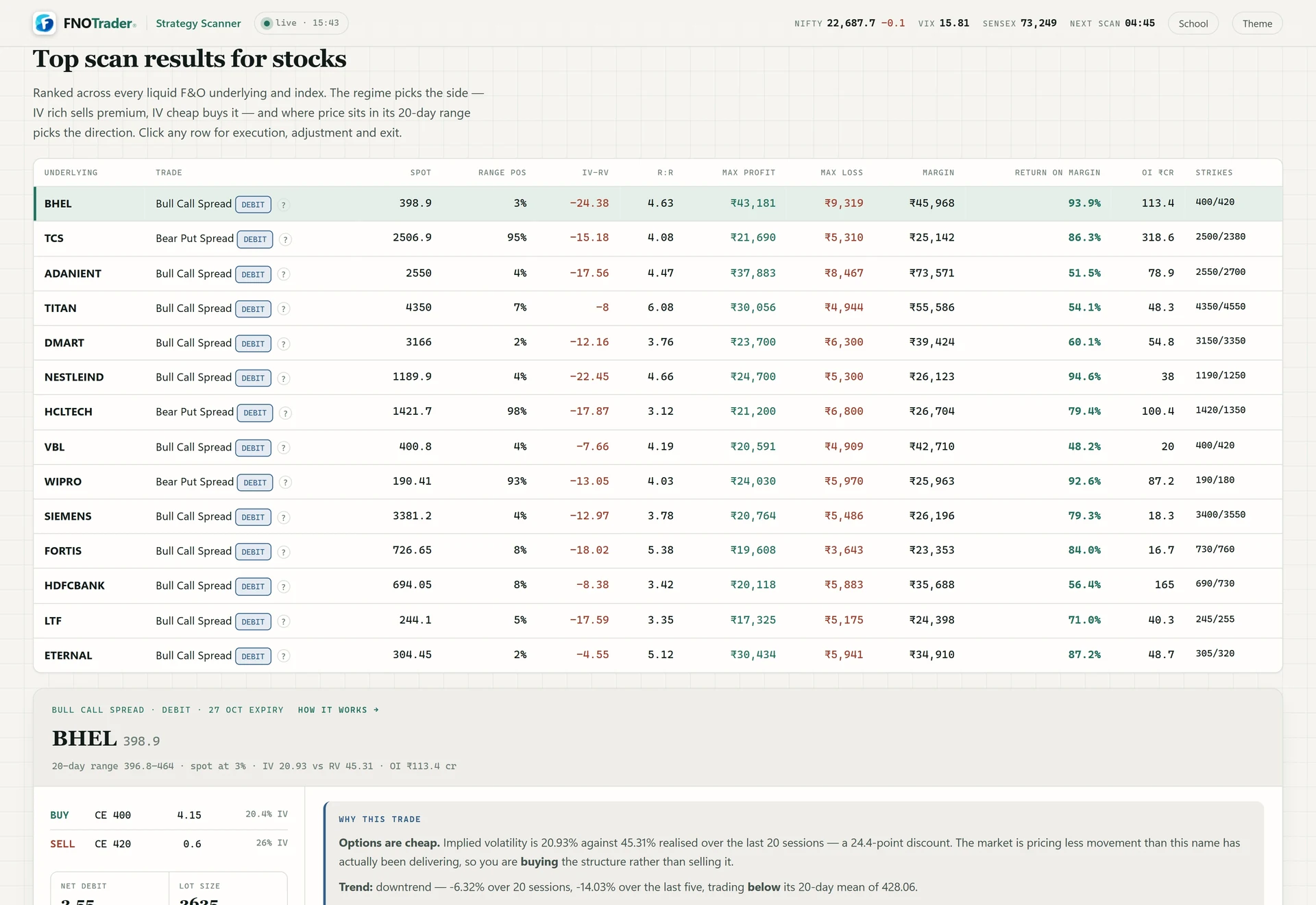This screenshot has width=1316, height=905.
Task: Open help icon in FORTIS row
Action: (x=283, y=552)
